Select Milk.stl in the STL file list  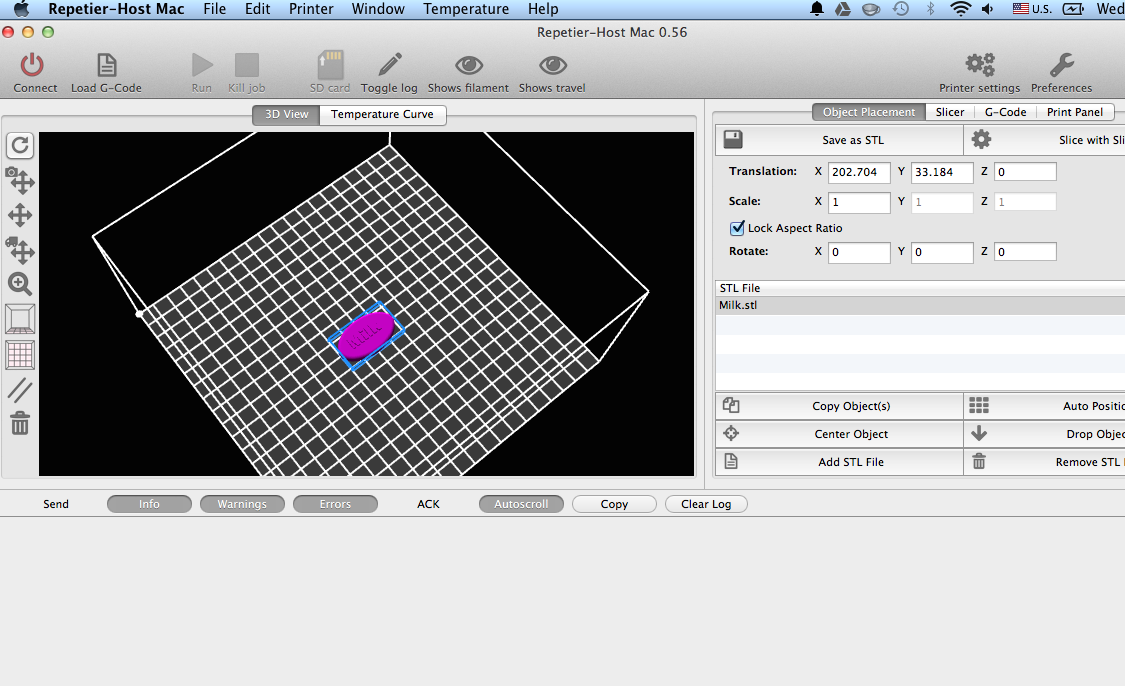point(921,305)
